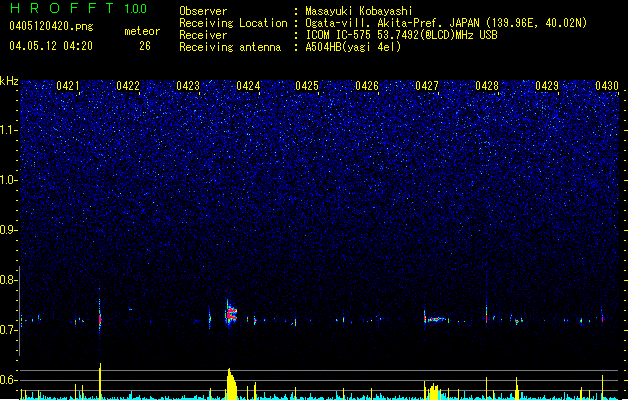Viewport: 629px width, 400px height.
Task: Click the 'meteor' label
Action: (142, 31)
